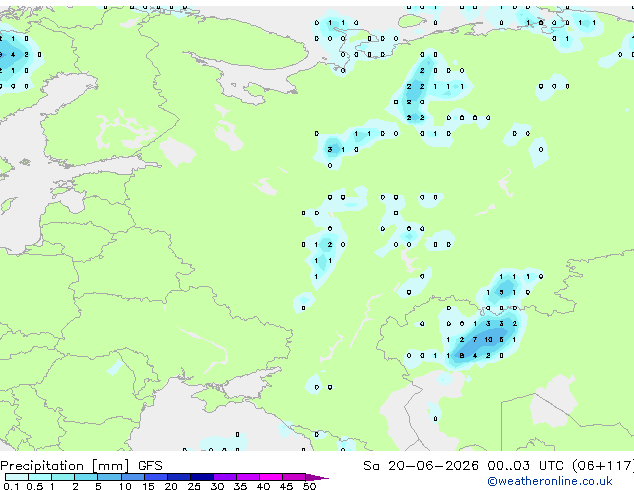Select the magenta swatch between 40 and 45
634x490 pixels.
click(x=271, y=477)
